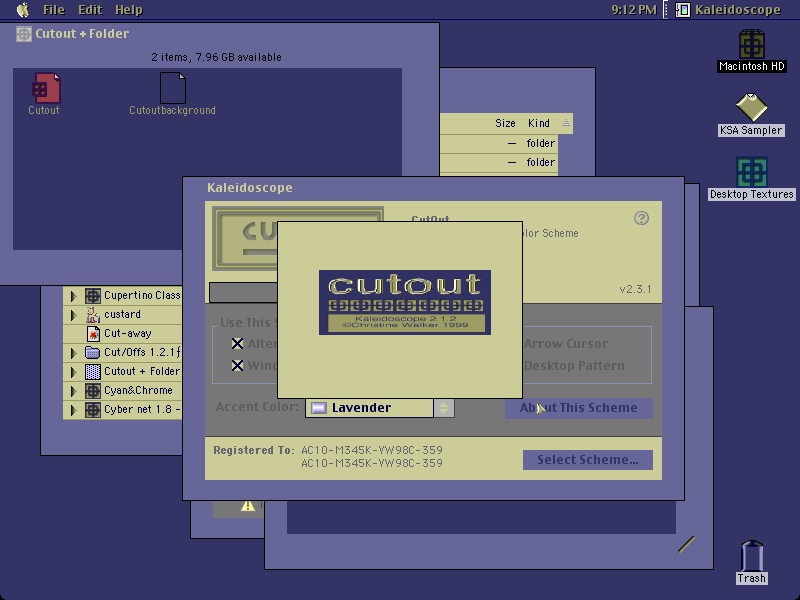Open the Edit menu

pos(90,10)
